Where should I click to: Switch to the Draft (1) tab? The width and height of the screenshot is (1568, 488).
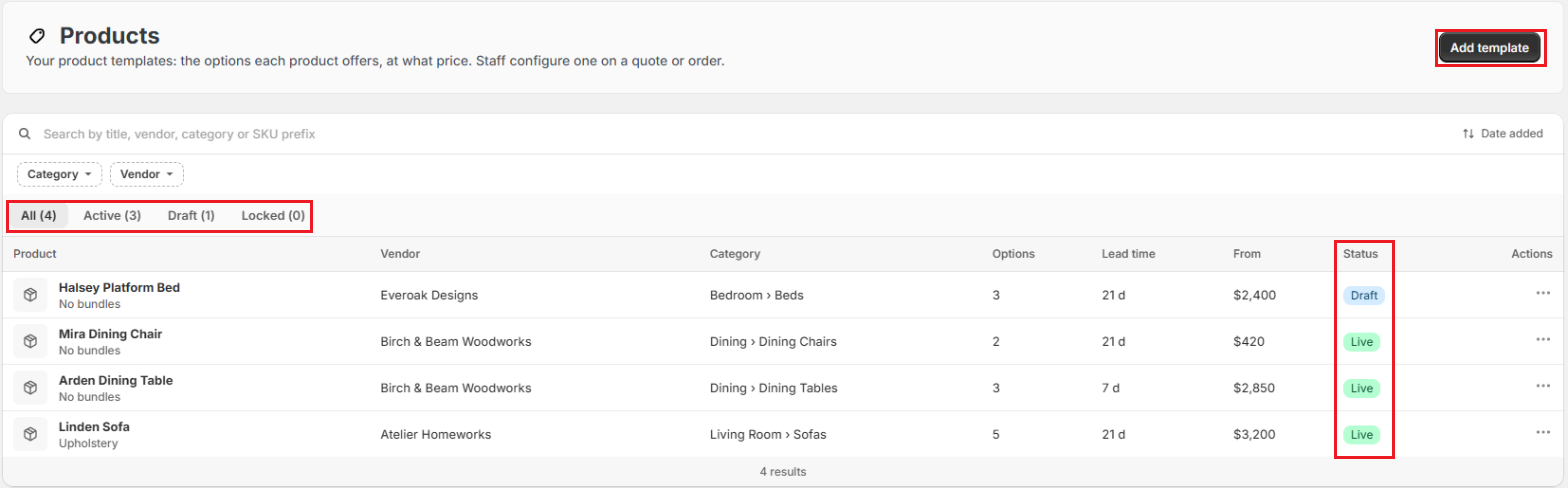191,215
